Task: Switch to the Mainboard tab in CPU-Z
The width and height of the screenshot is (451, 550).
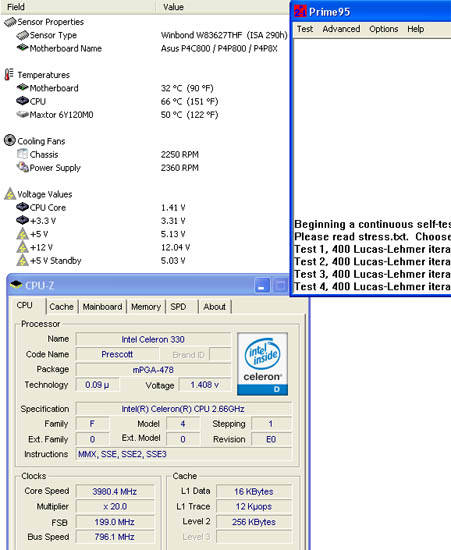Action: [102, 307]
